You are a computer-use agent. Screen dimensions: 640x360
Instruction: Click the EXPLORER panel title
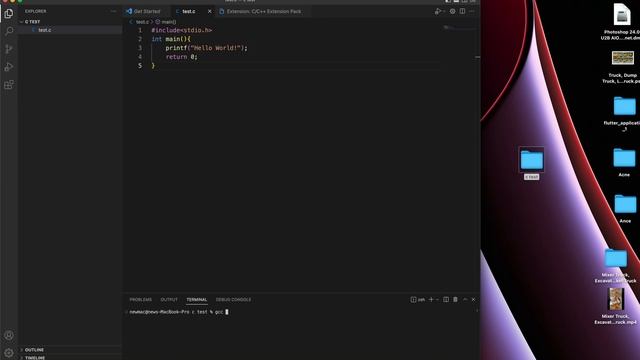tap(36, 11)
